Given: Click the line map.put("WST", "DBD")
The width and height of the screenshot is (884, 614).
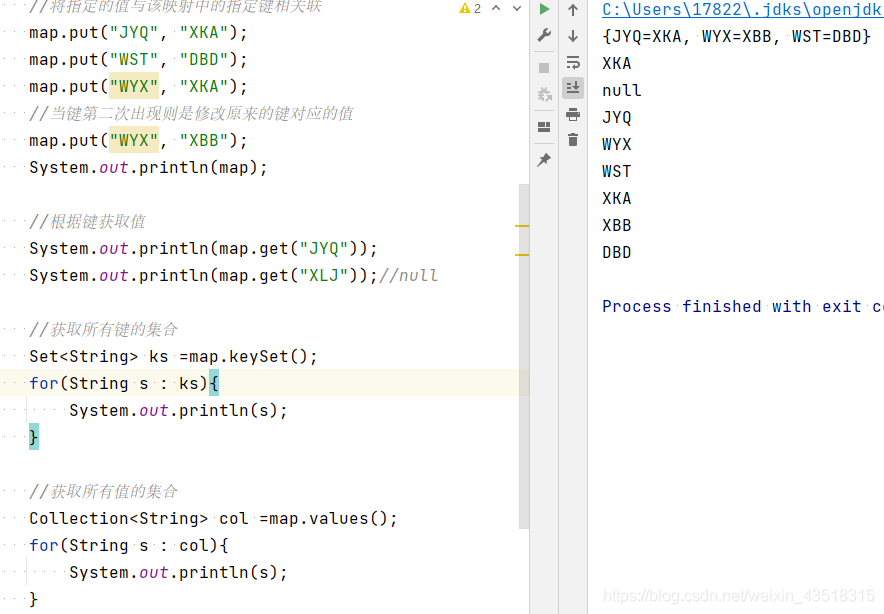Looking at the screenshot, I should 138,60.
